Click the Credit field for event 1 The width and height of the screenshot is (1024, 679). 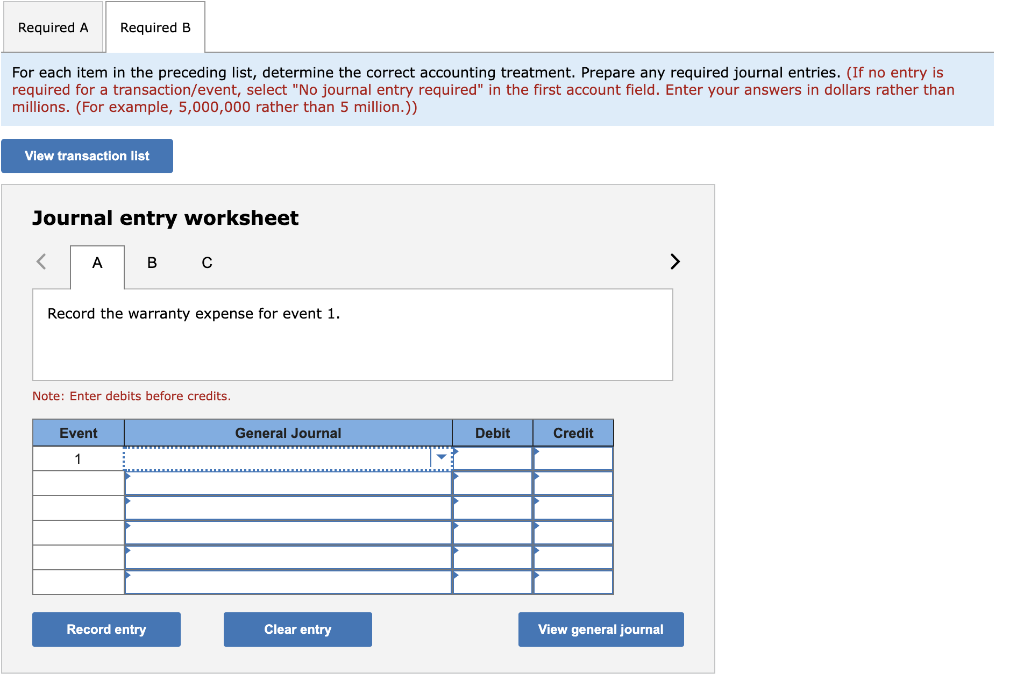(573, 457)
